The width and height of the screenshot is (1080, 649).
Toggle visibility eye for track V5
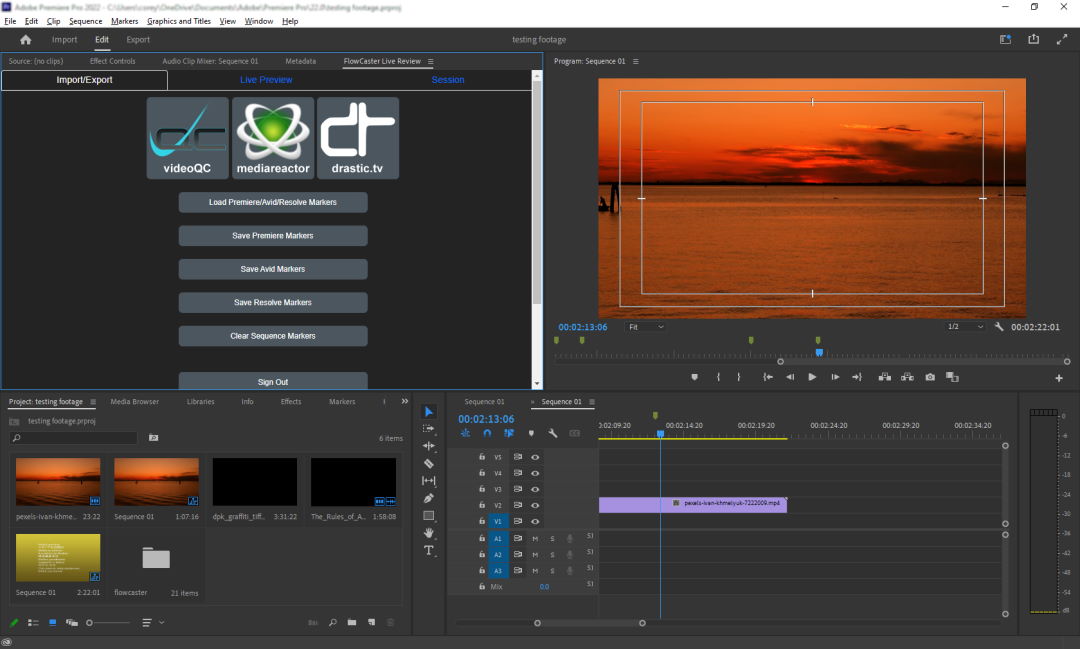point(535,457)
